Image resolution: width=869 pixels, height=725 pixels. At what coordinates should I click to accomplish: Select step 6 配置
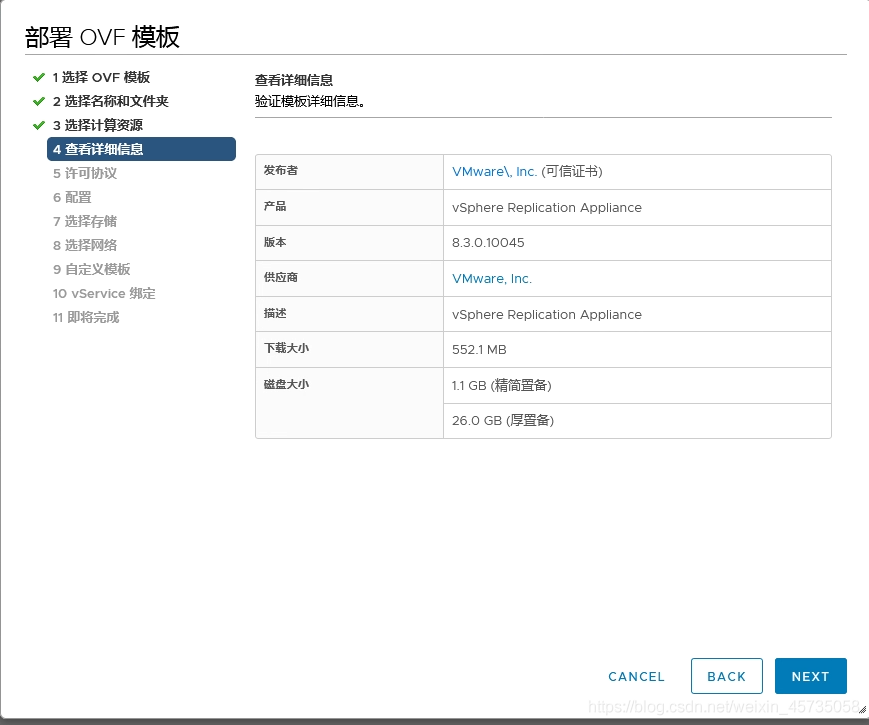click(72, 197)
